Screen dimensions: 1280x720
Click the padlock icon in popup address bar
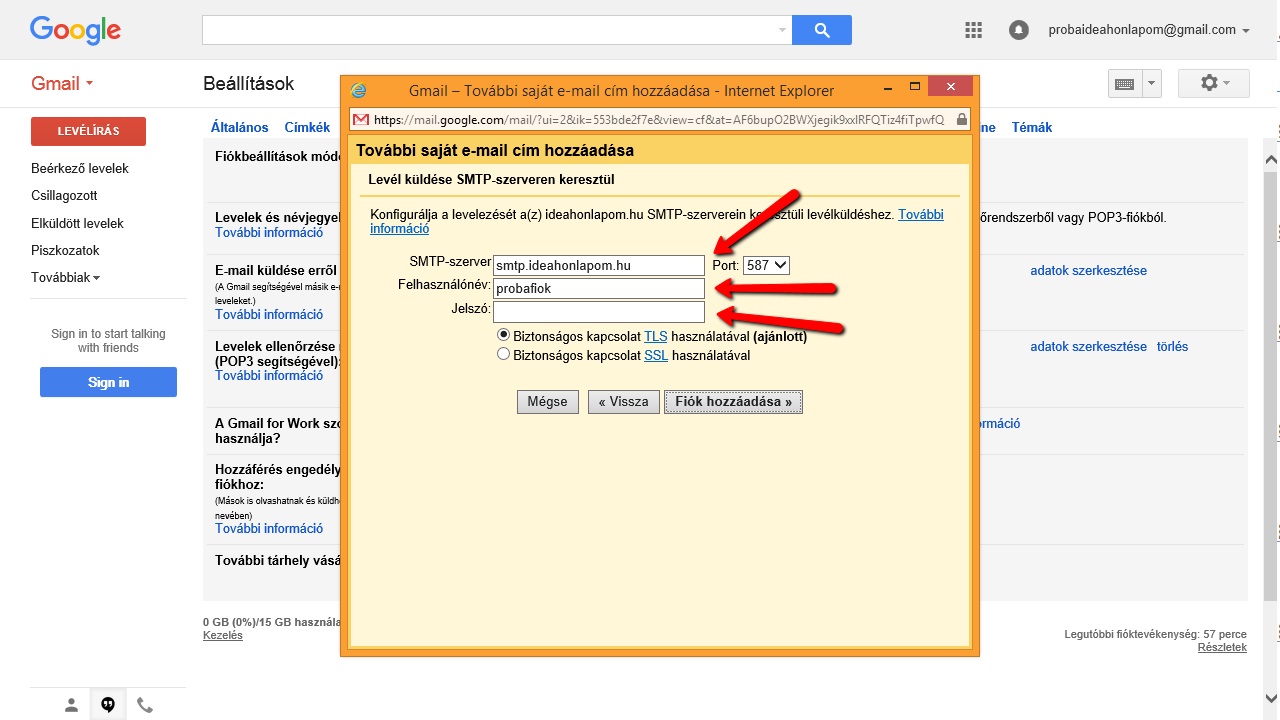[x=962, y=119]
